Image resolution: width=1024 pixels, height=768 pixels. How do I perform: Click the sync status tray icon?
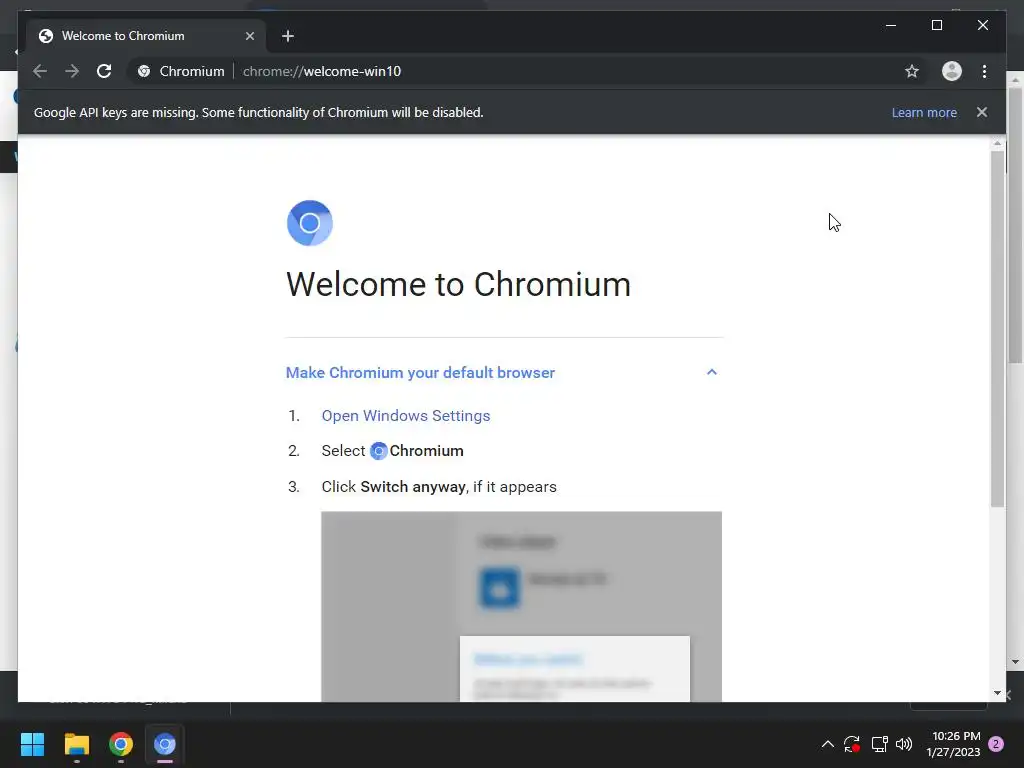click(852, 744)
